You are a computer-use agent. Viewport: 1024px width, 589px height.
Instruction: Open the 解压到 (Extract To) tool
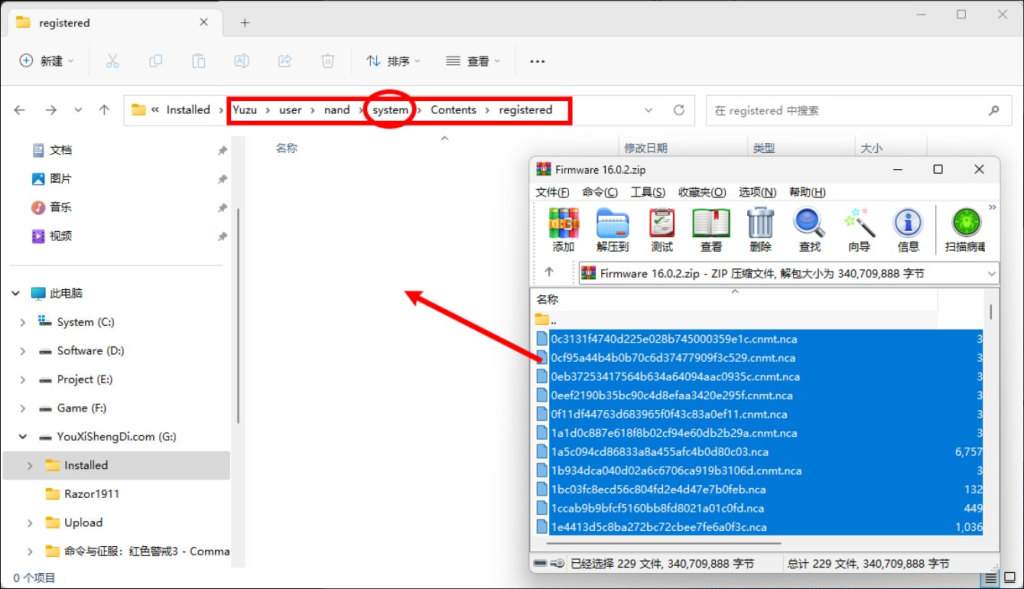(613, 228)
